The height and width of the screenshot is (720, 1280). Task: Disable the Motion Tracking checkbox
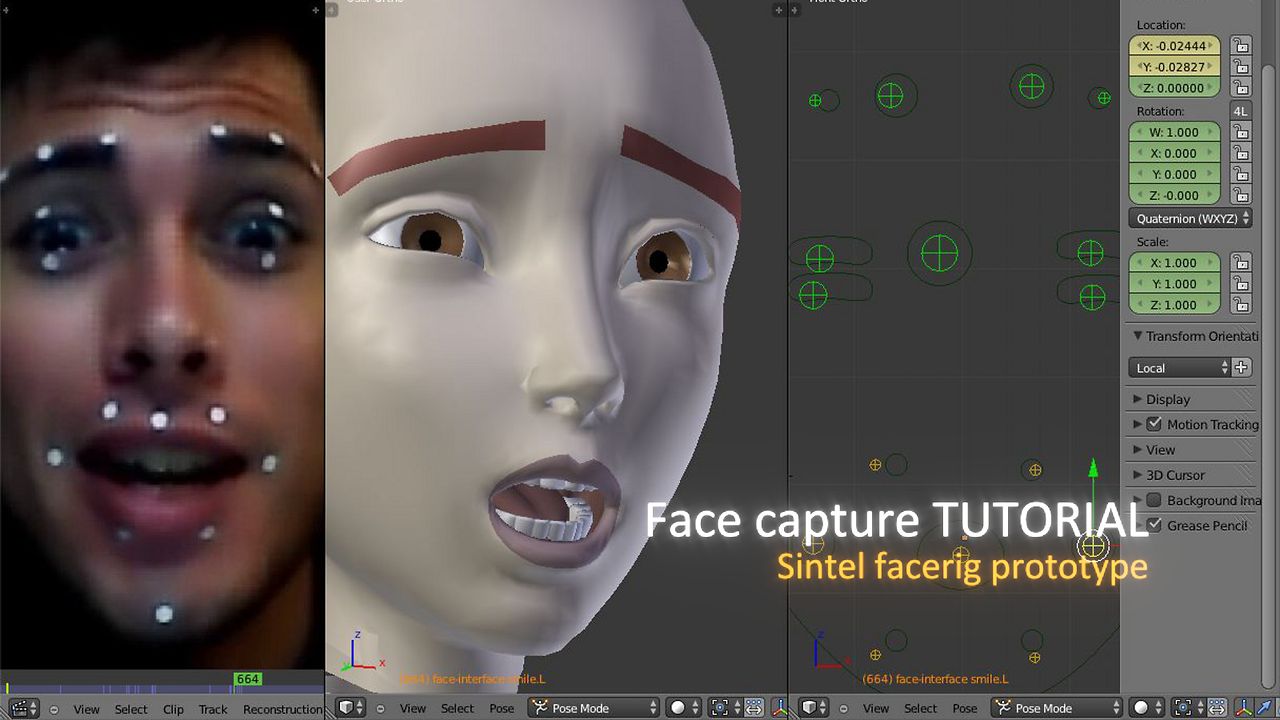pyautogui.click(x=1154, y=424)
